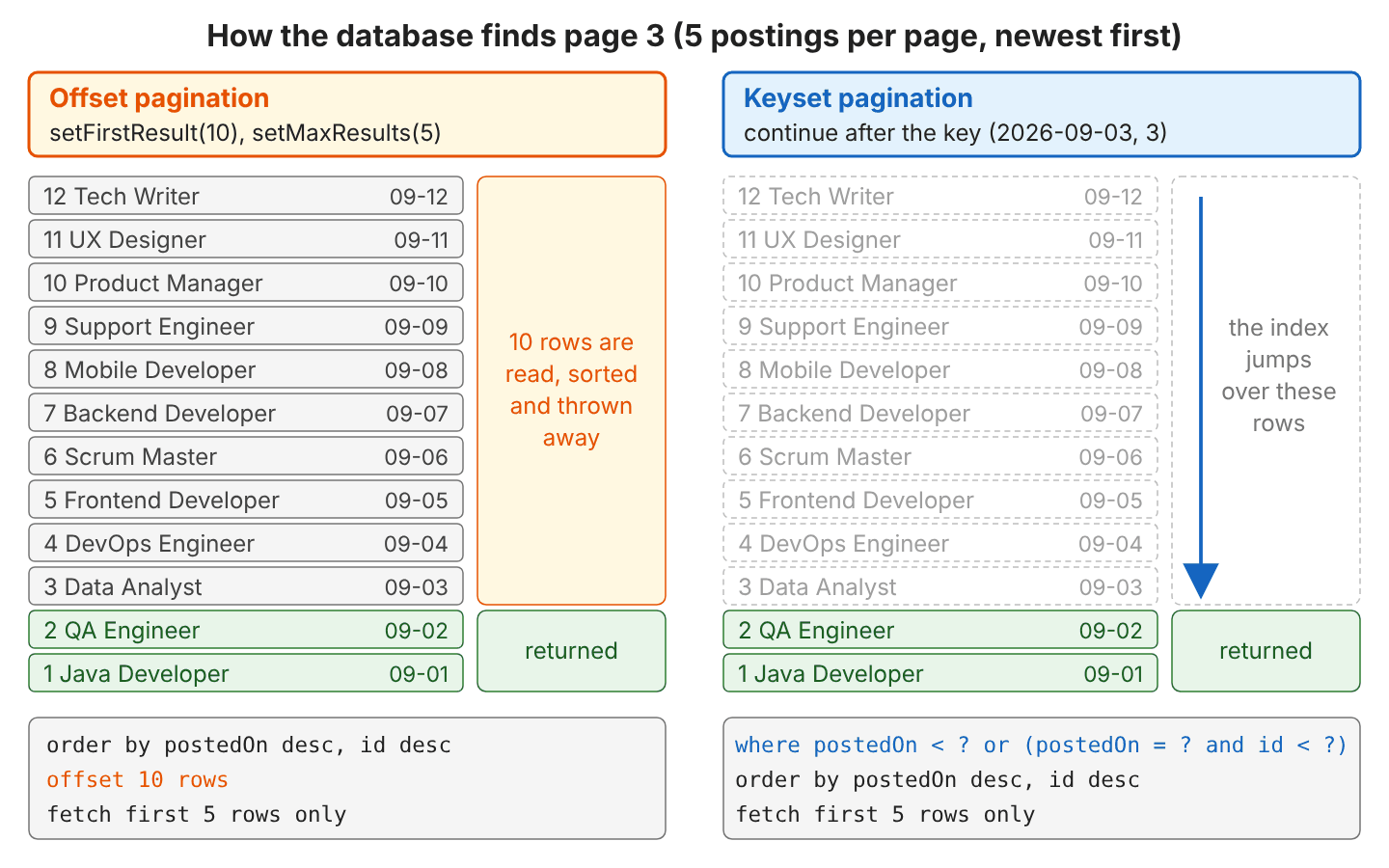Click dimmed "4 DevOps Engineer" row in Keyset list
1389x868 pixels.
(x=940, y=543)
